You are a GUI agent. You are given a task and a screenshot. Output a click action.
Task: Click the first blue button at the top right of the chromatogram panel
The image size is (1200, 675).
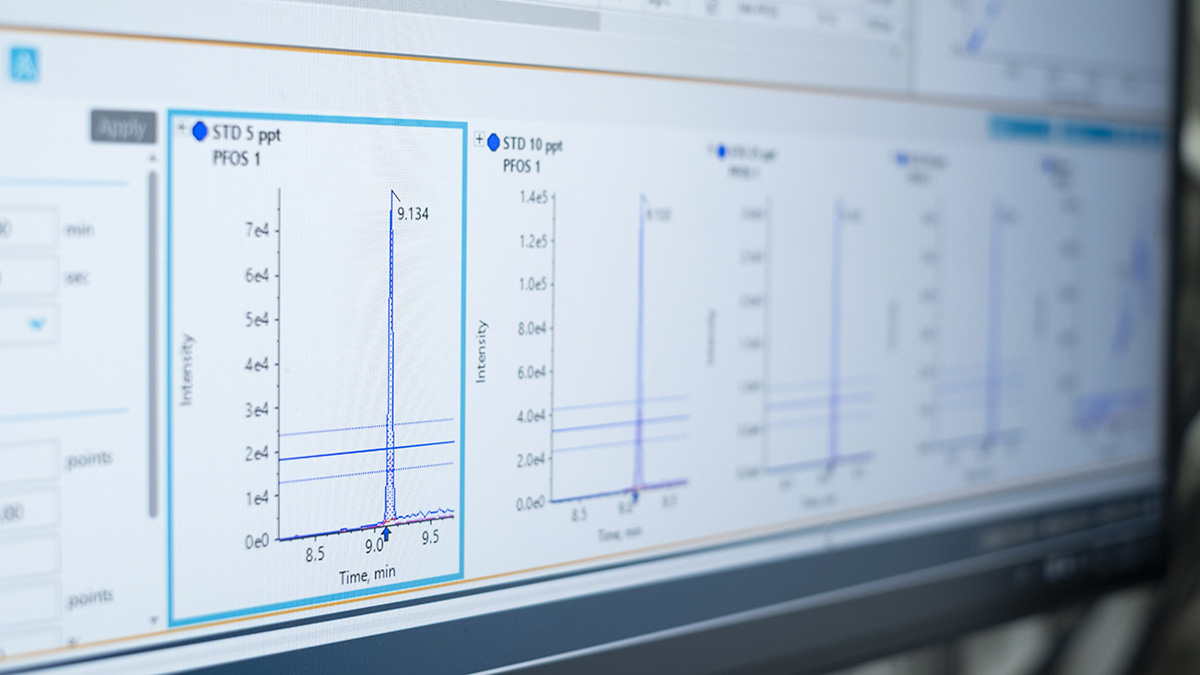pyautogui.click(x=1020, y=129)
